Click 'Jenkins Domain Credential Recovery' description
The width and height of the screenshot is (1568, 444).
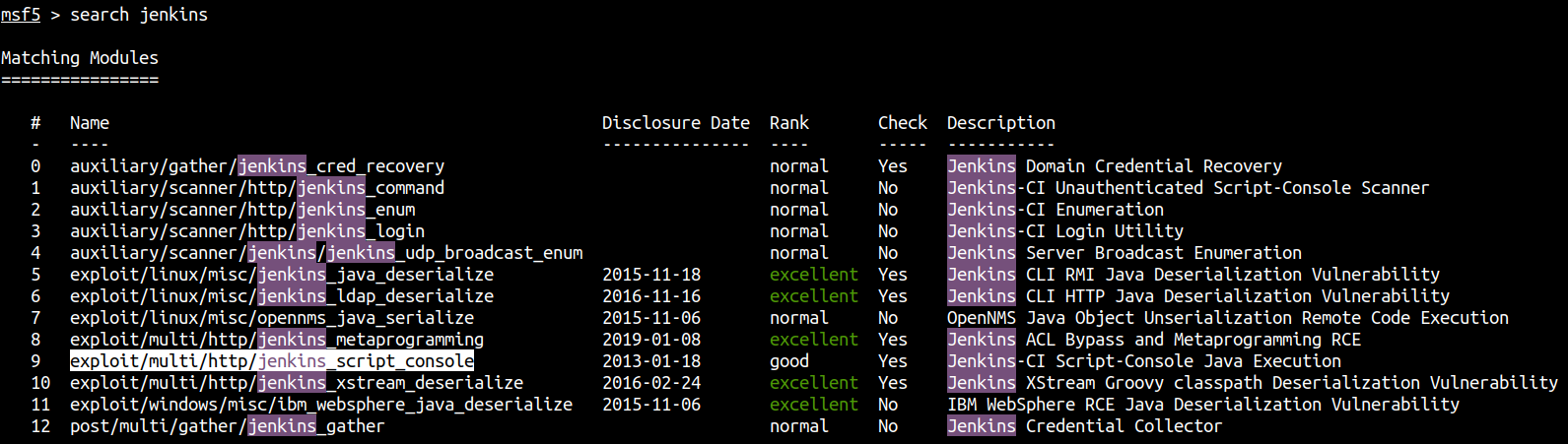1115,166
